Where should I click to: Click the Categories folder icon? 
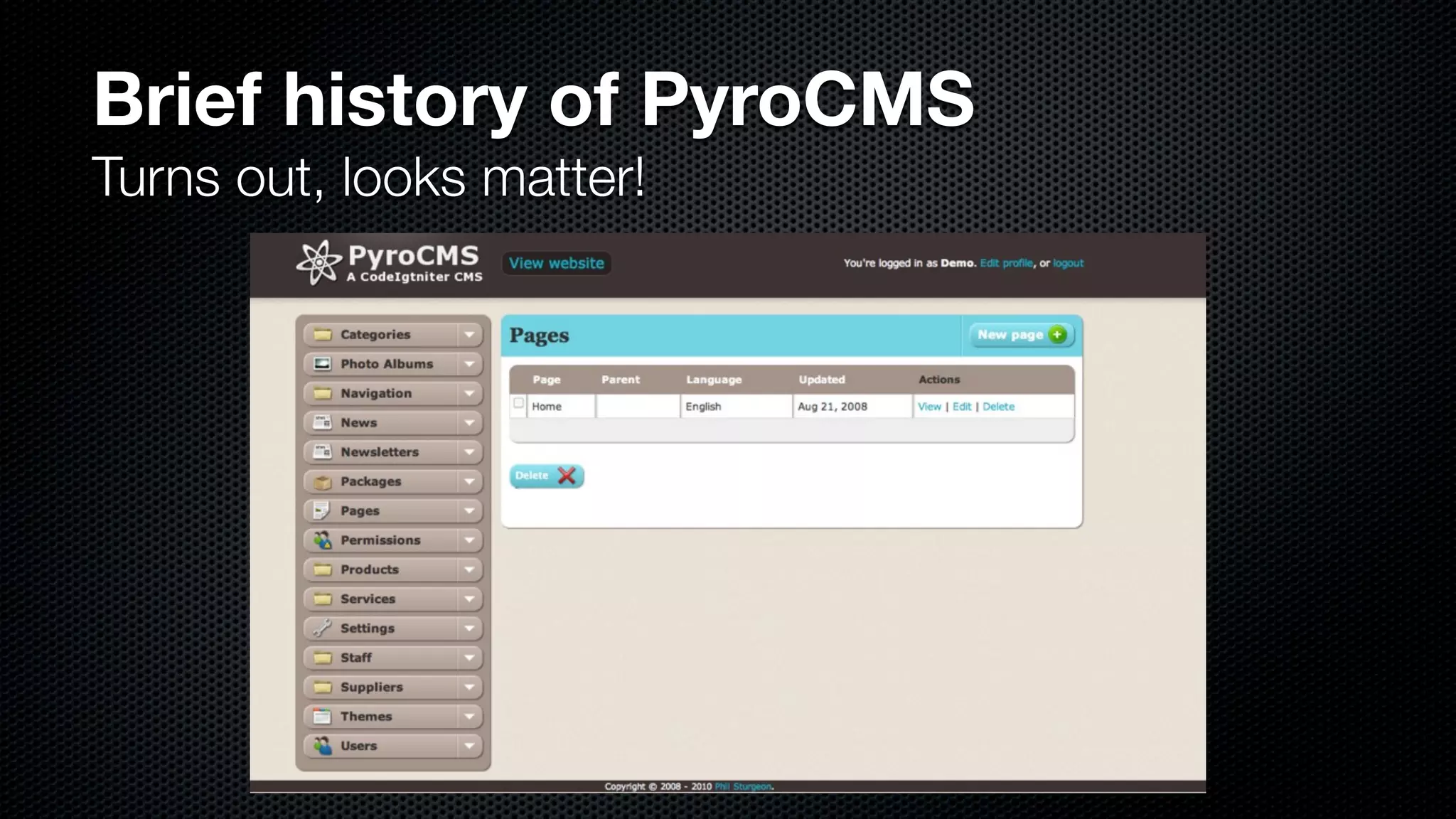(x=323, y=334)
